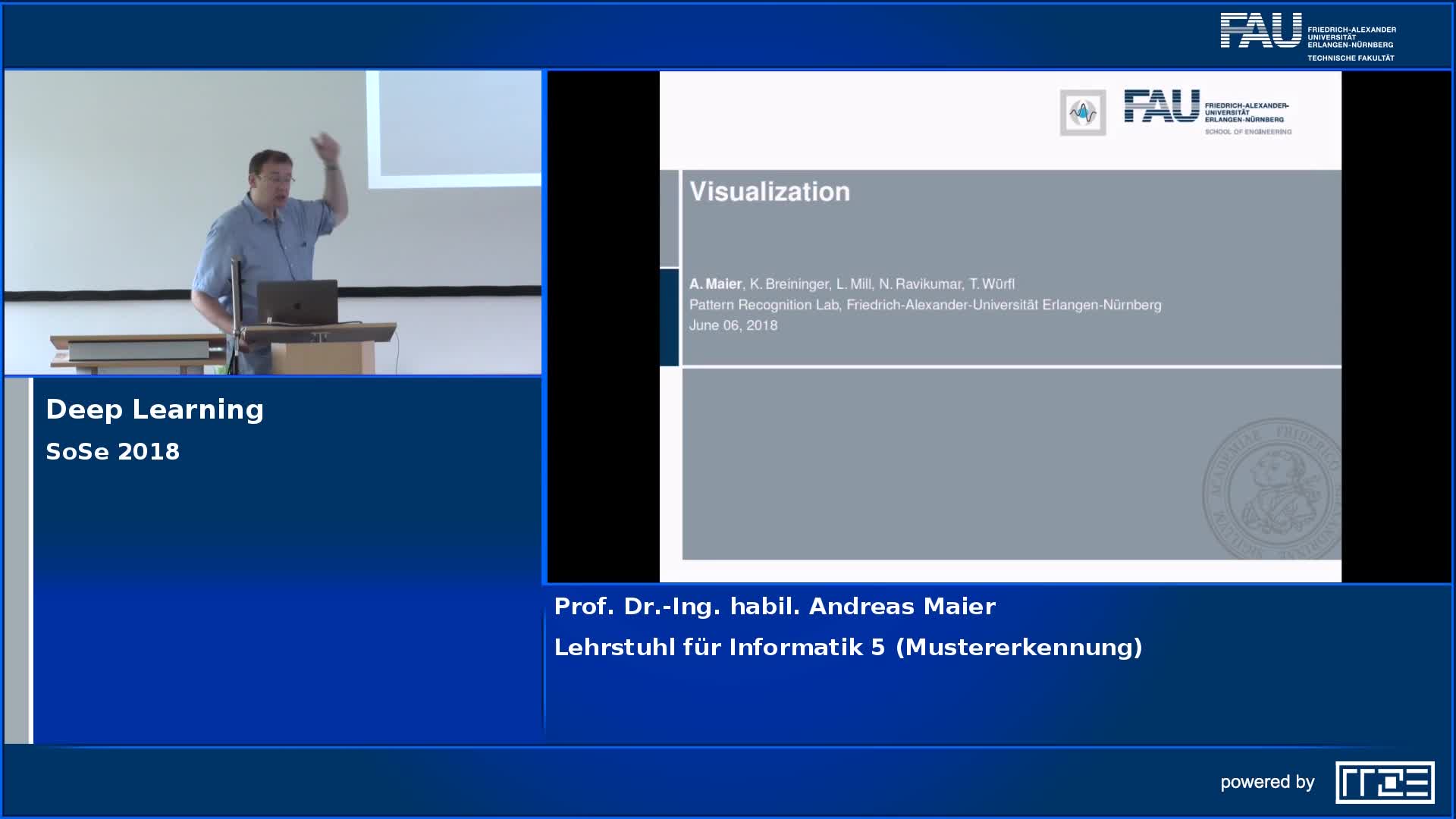
Task: Click 'TECHNISCHE FAKULTÄT' text in top banner
Action: point(1351,58)
